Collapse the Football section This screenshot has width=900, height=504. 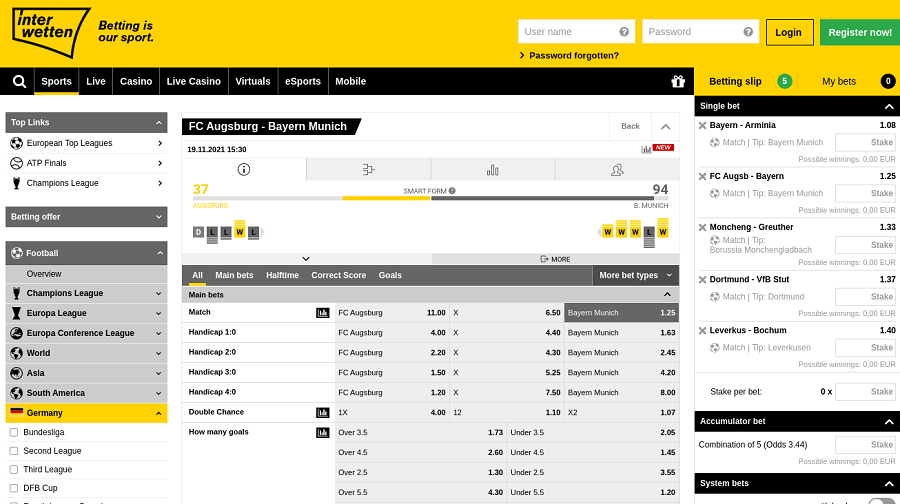click(x=160, y=253)
